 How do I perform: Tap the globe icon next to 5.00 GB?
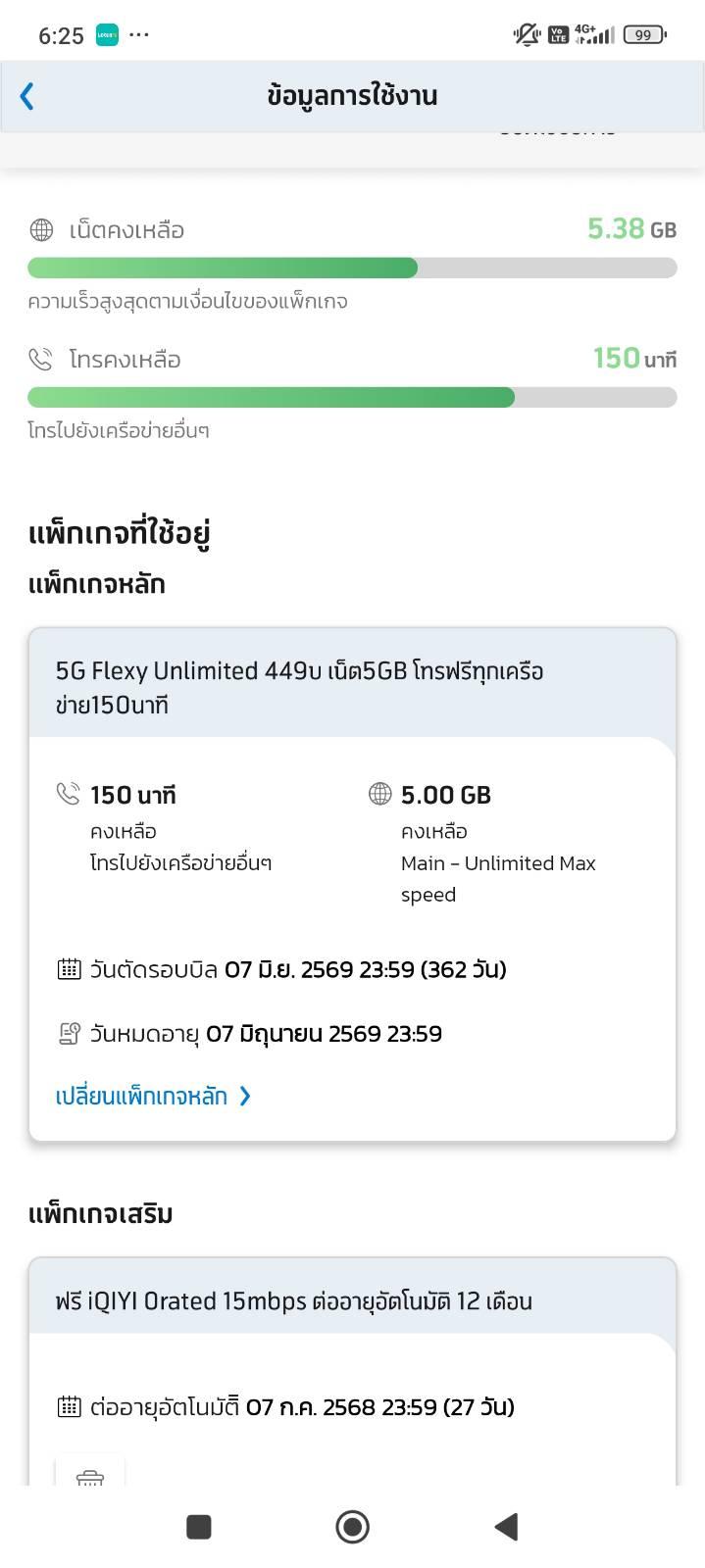(x=379, y=794)
